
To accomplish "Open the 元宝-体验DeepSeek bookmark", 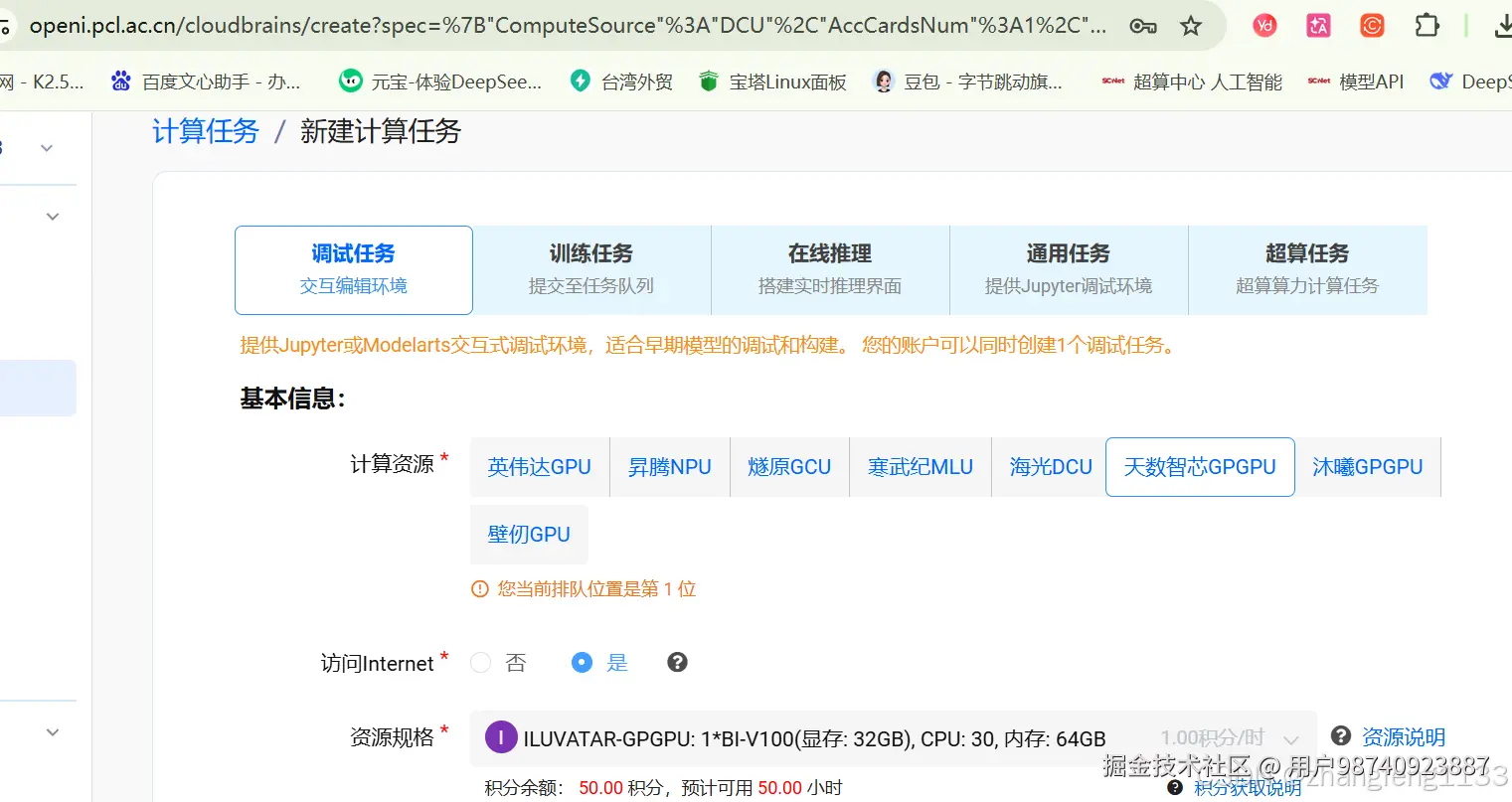I will pos(441,81).
